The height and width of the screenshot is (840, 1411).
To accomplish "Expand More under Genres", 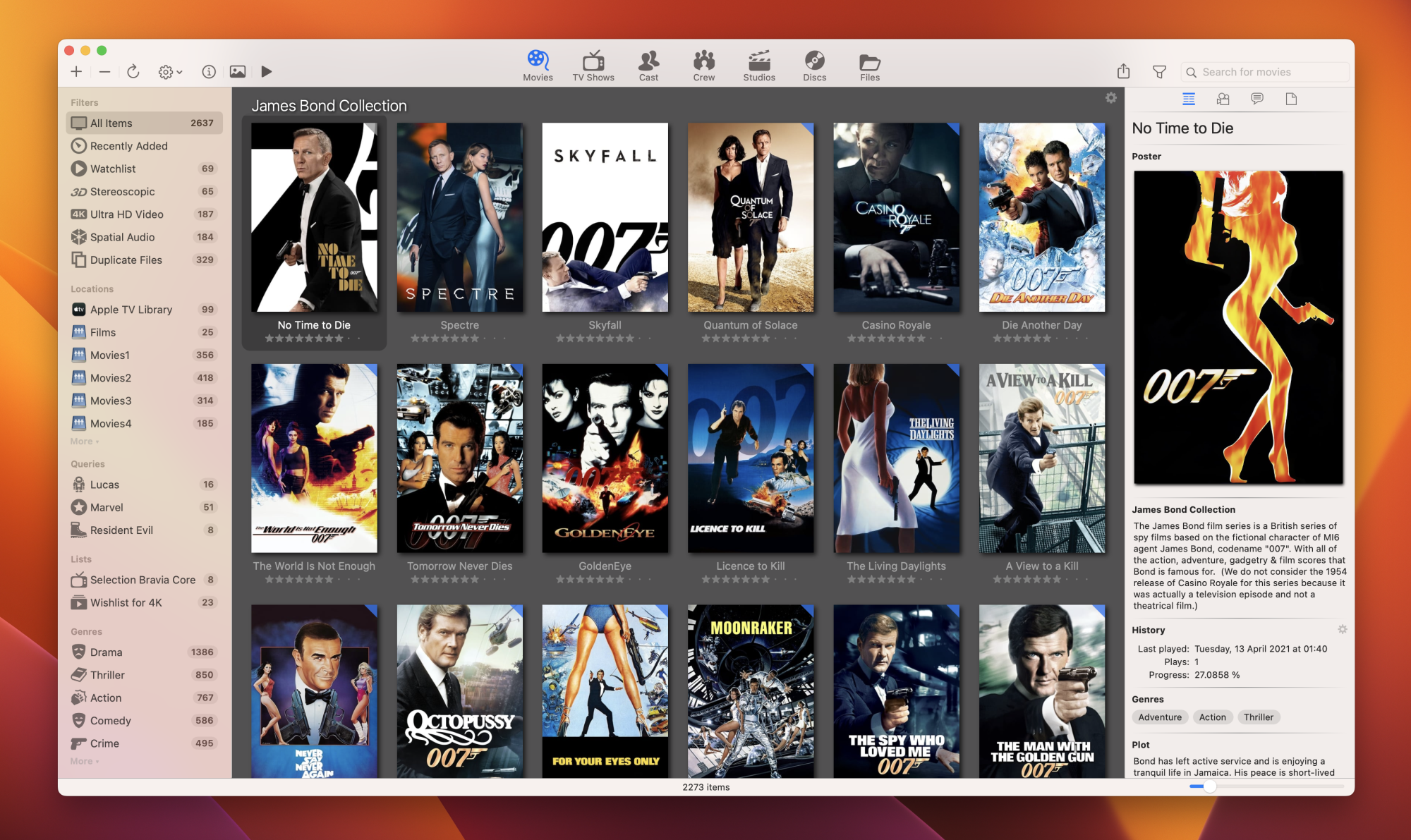I will (85, 762).
